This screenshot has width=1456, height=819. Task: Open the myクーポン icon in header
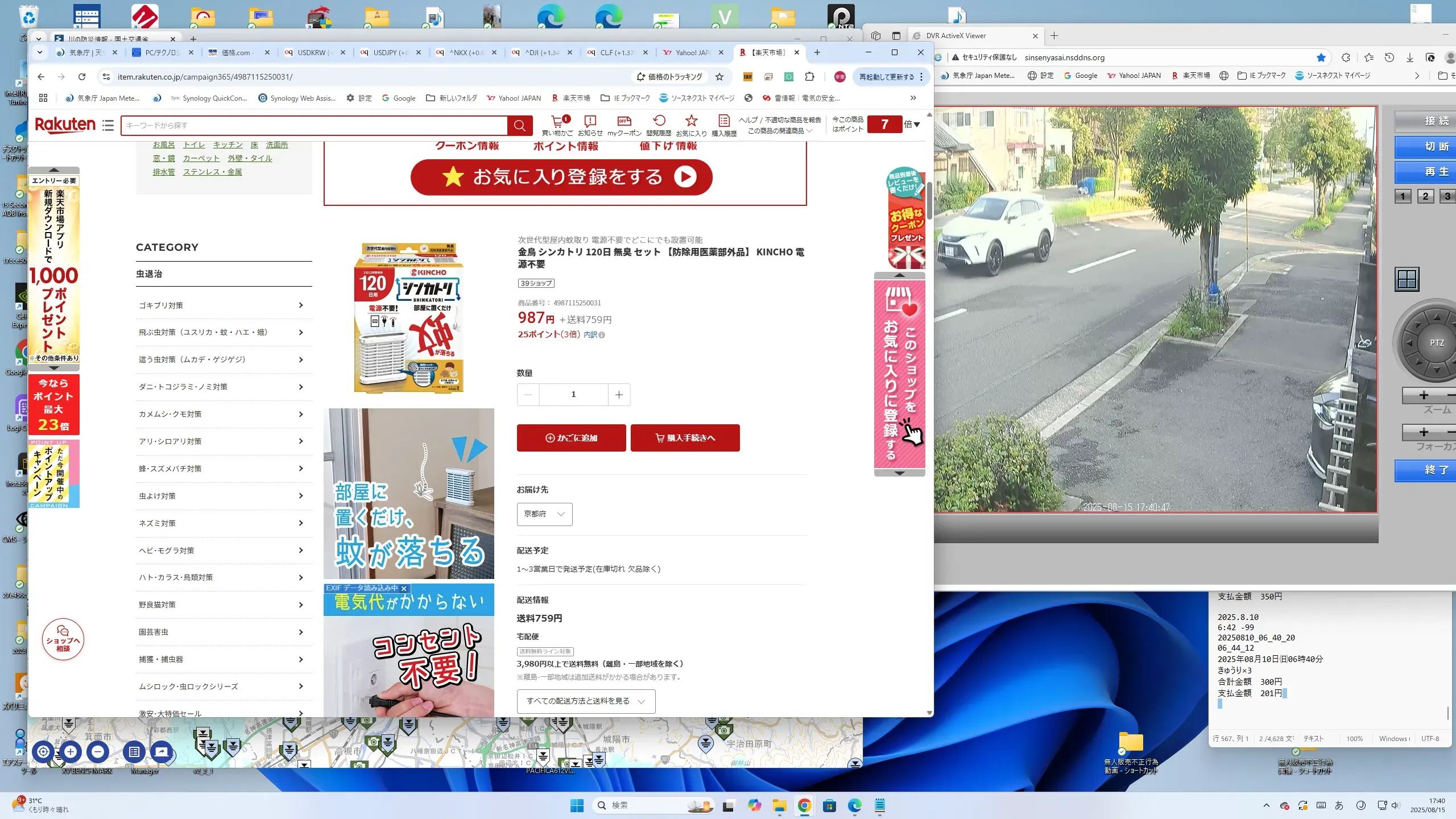pyautogui.click(x=624, y=121)
